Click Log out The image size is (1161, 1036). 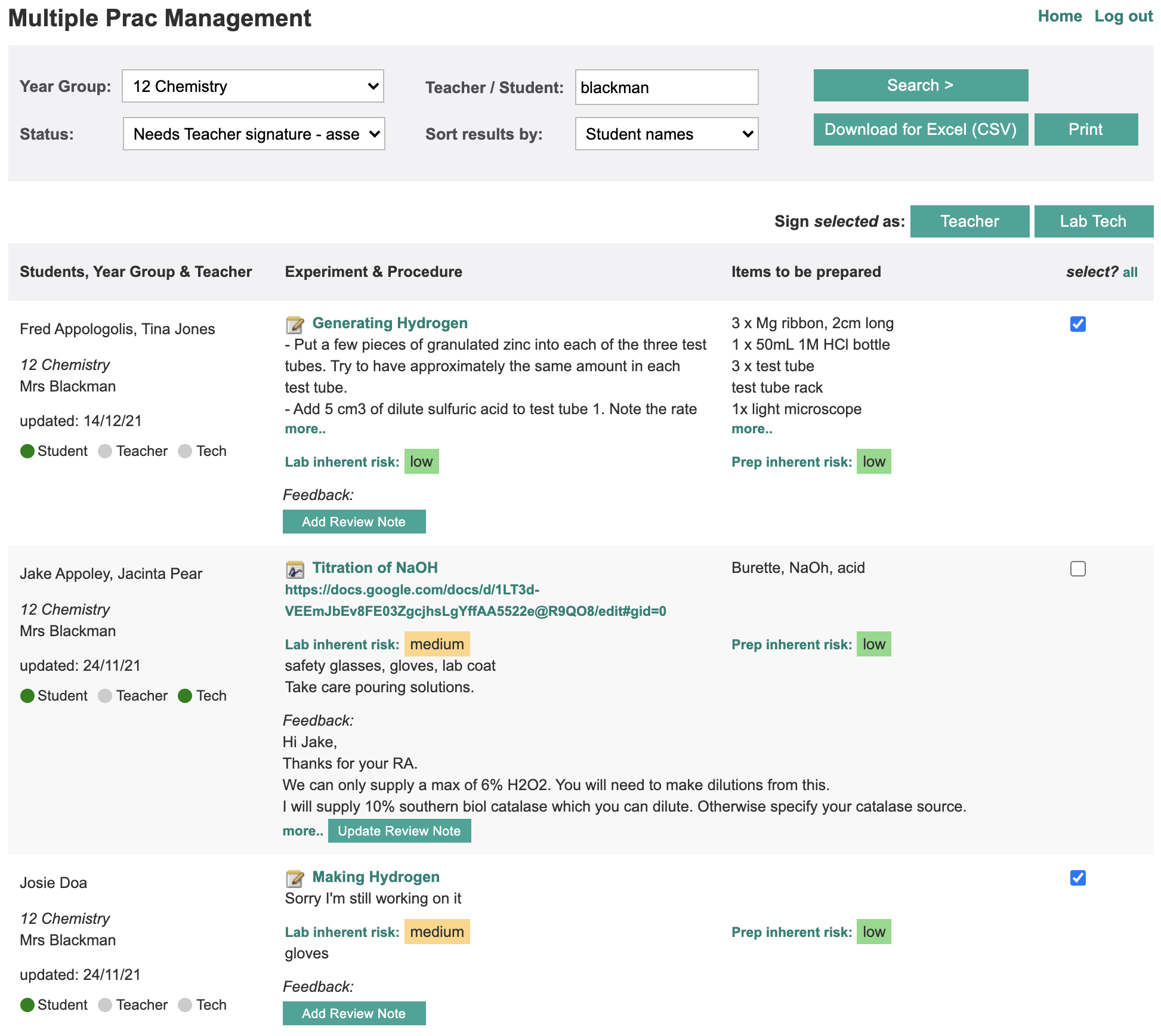click(x=1124, y=16)
